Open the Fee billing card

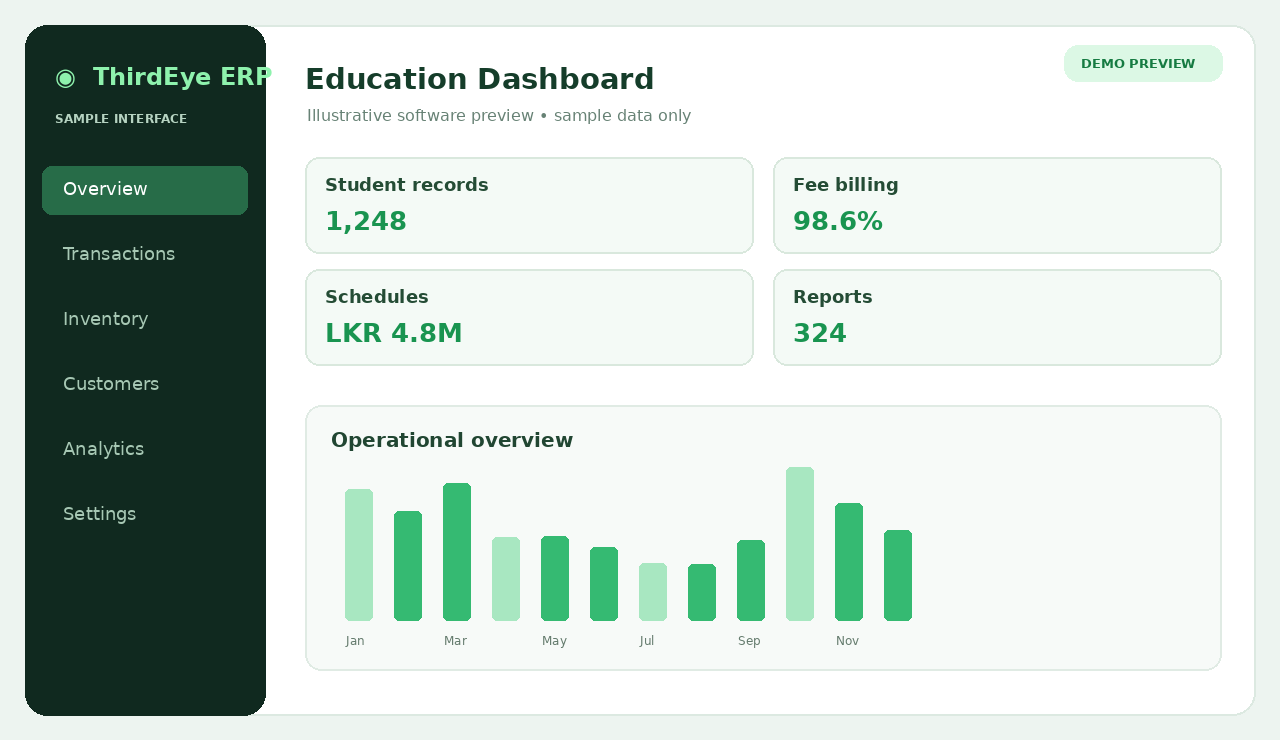[997, 206]
